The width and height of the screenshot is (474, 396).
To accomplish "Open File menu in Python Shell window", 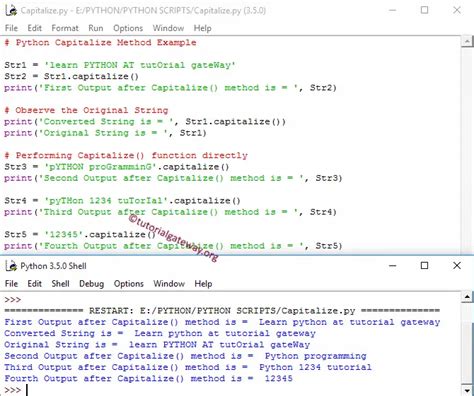I will tap(11, 284).
